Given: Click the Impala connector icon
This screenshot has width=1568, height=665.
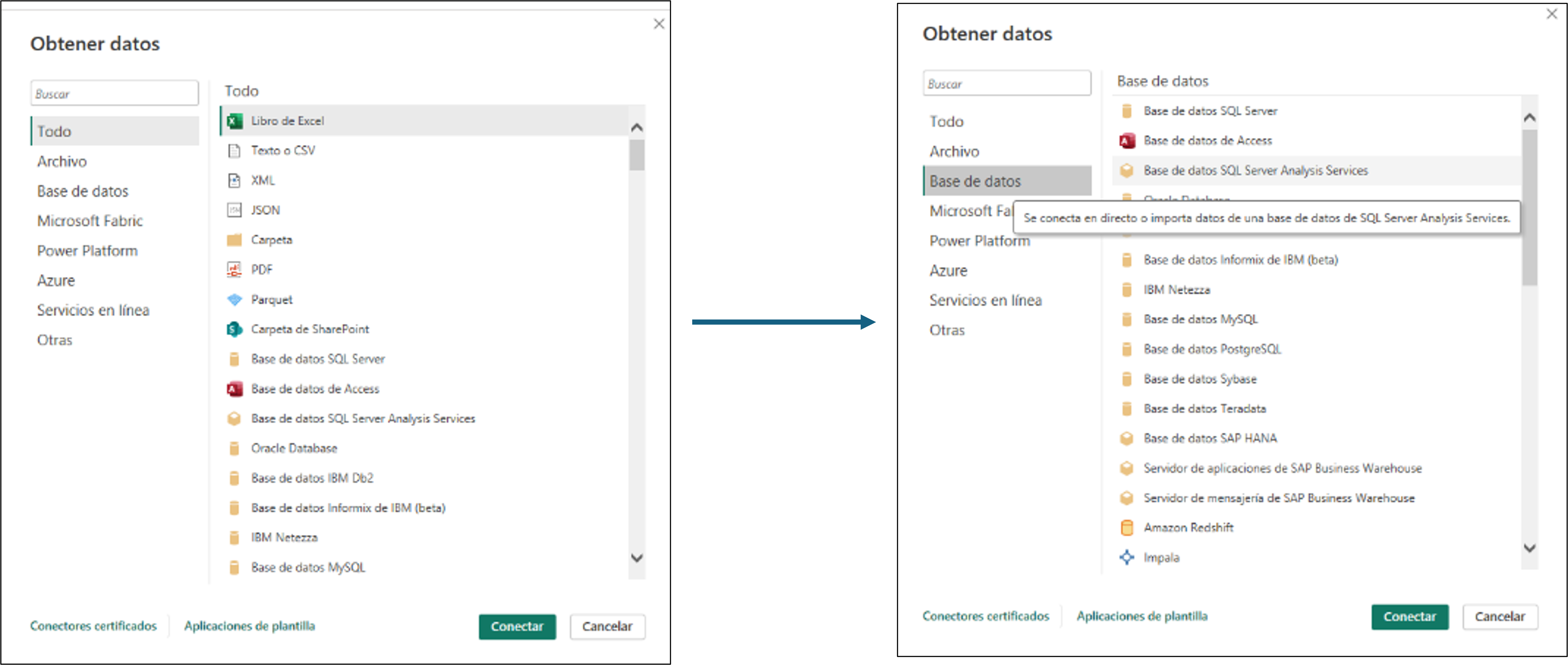Looking at the screenshot, I should (1127, 557).
